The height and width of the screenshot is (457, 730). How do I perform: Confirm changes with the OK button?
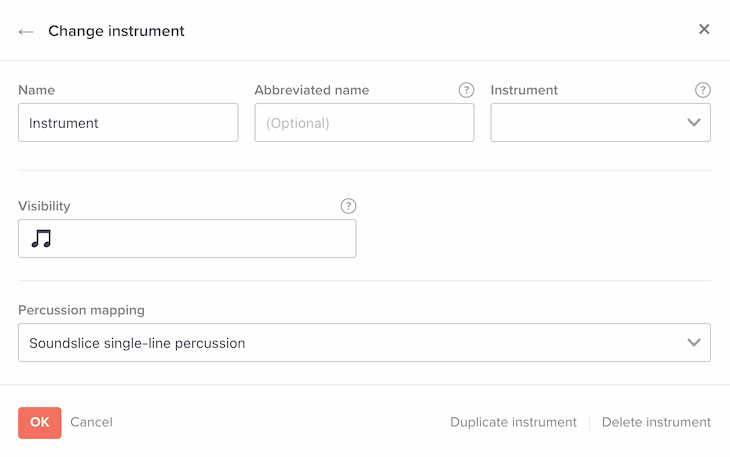39,422
